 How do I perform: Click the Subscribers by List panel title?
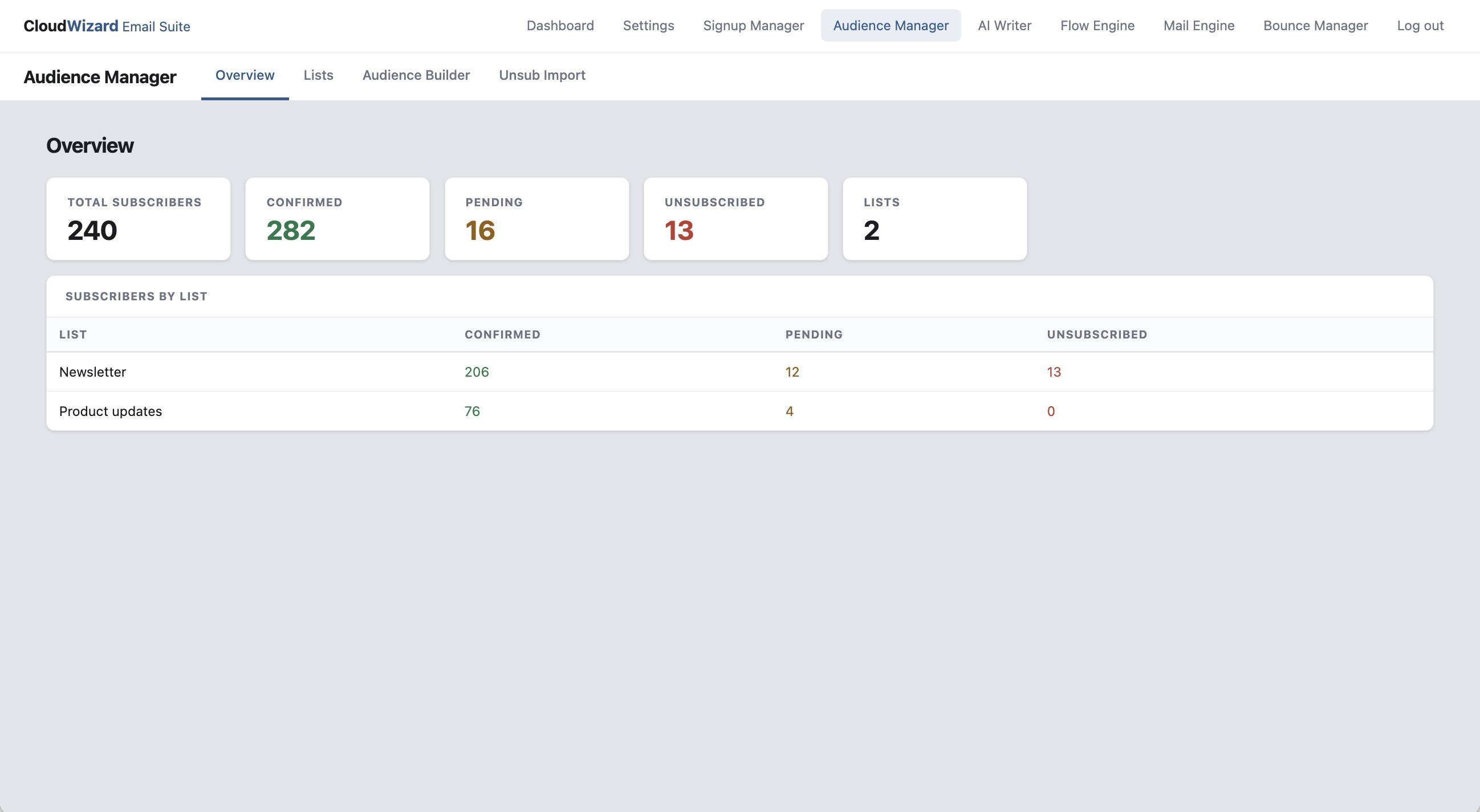pyautogui.click(x=136, y=296)
